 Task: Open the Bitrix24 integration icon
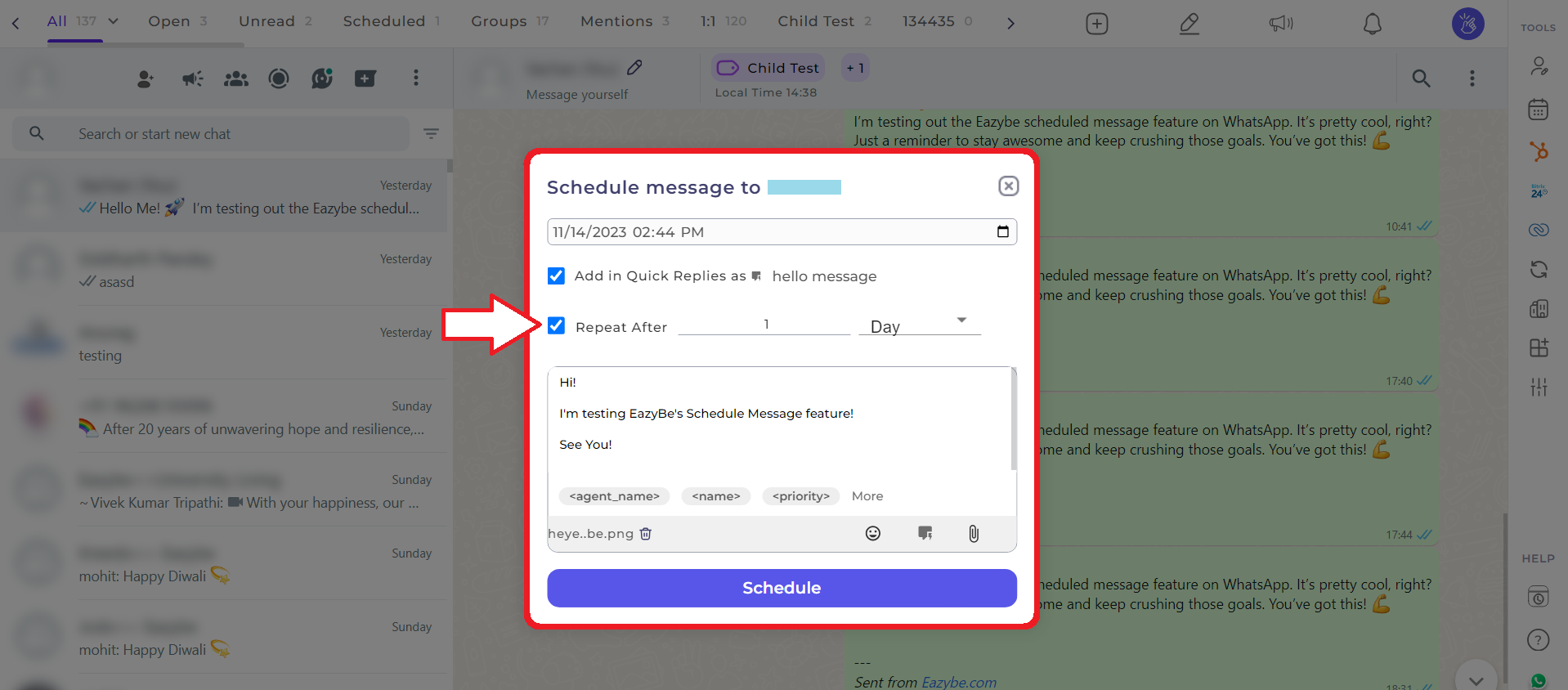[1539, 191]
